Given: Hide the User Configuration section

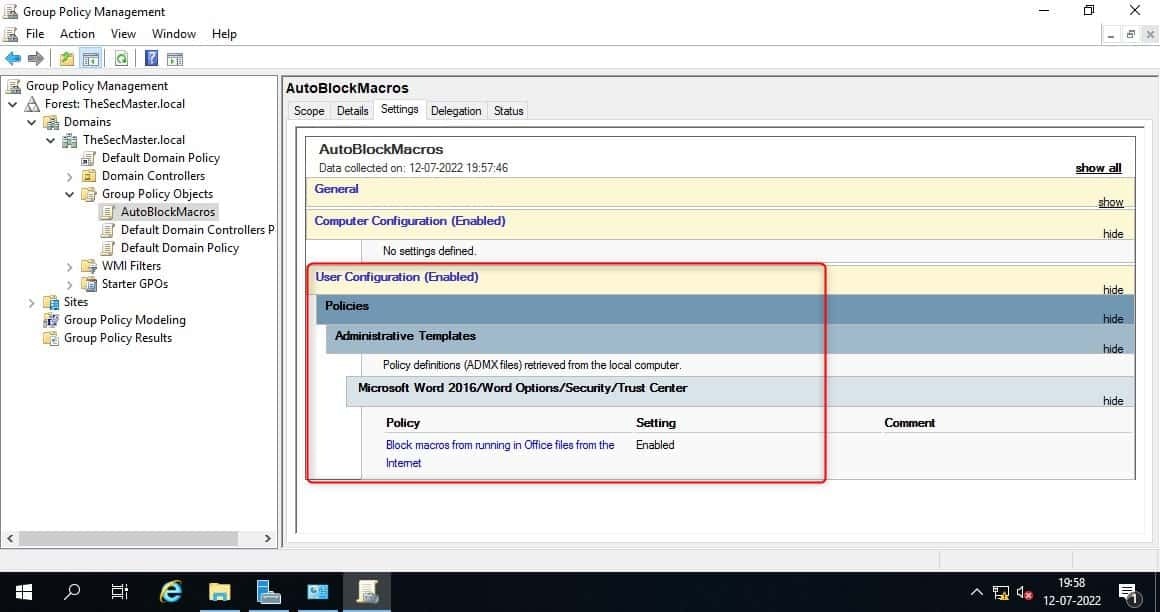Looking at the screenshot, I should coord(1113,290).
